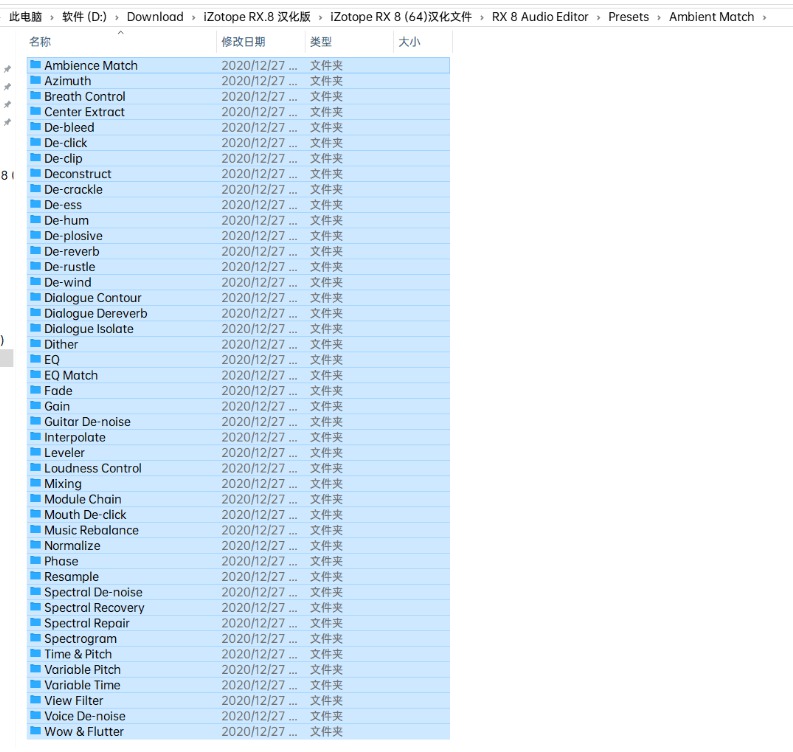Select the Interpolate folder name
Viewport: 793px width, 752px height.
75,437
